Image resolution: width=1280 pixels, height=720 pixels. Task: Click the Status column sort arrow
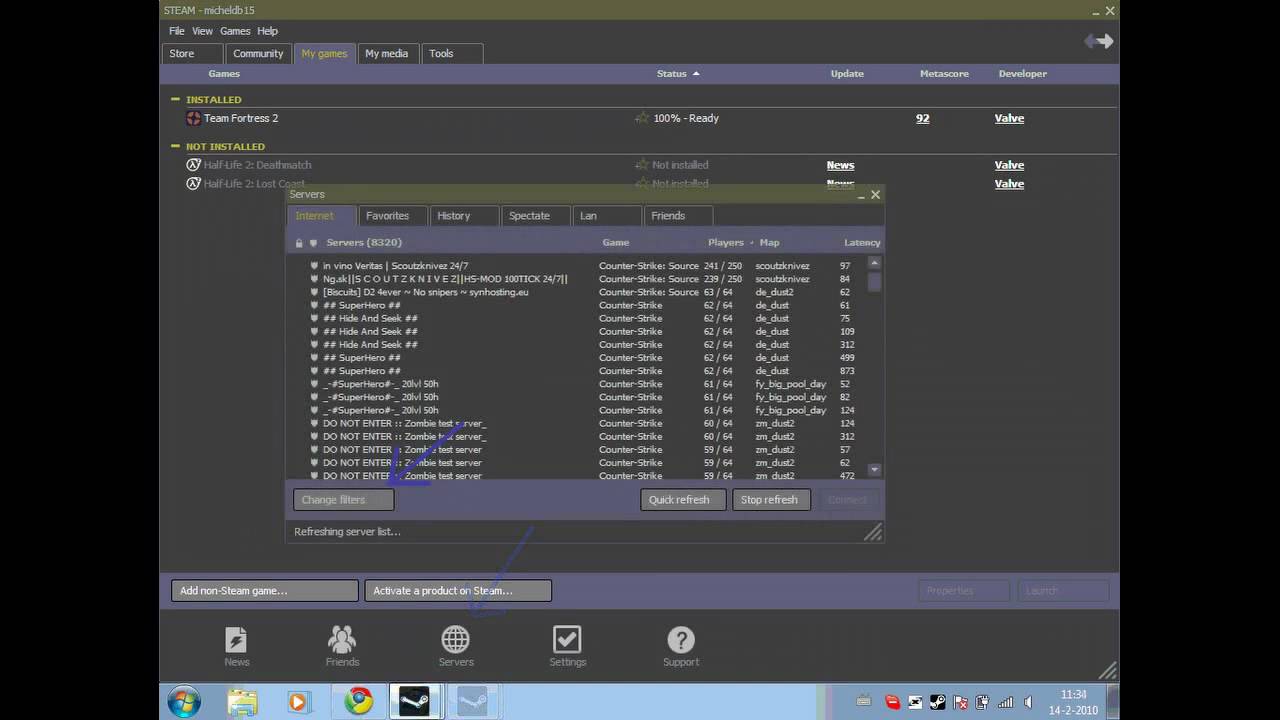pyautogui.click(x=696, y=74)
